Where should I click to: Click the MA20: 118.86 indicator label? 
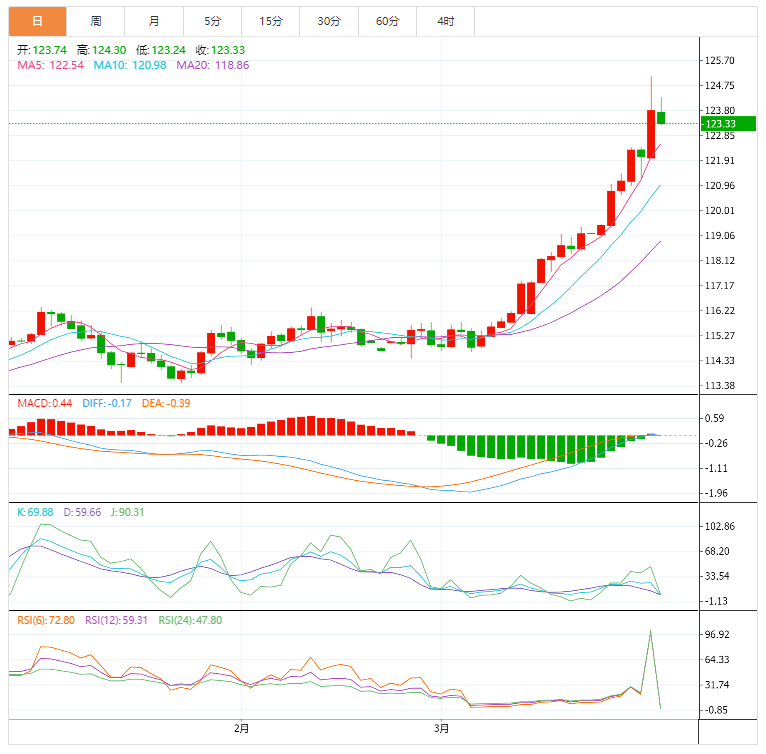click(213, 65)
